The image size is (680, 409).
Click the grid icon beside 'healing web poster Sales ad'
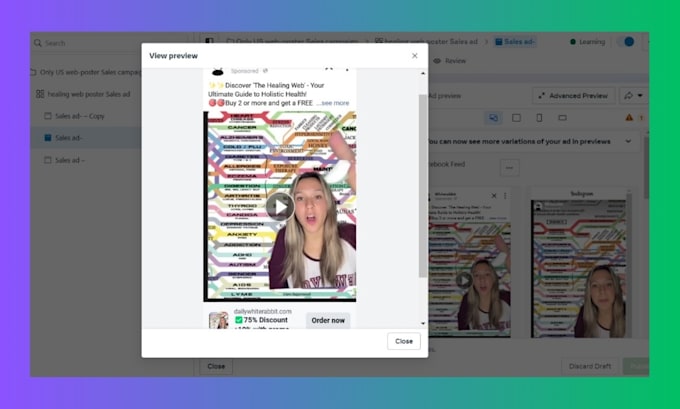40,94
